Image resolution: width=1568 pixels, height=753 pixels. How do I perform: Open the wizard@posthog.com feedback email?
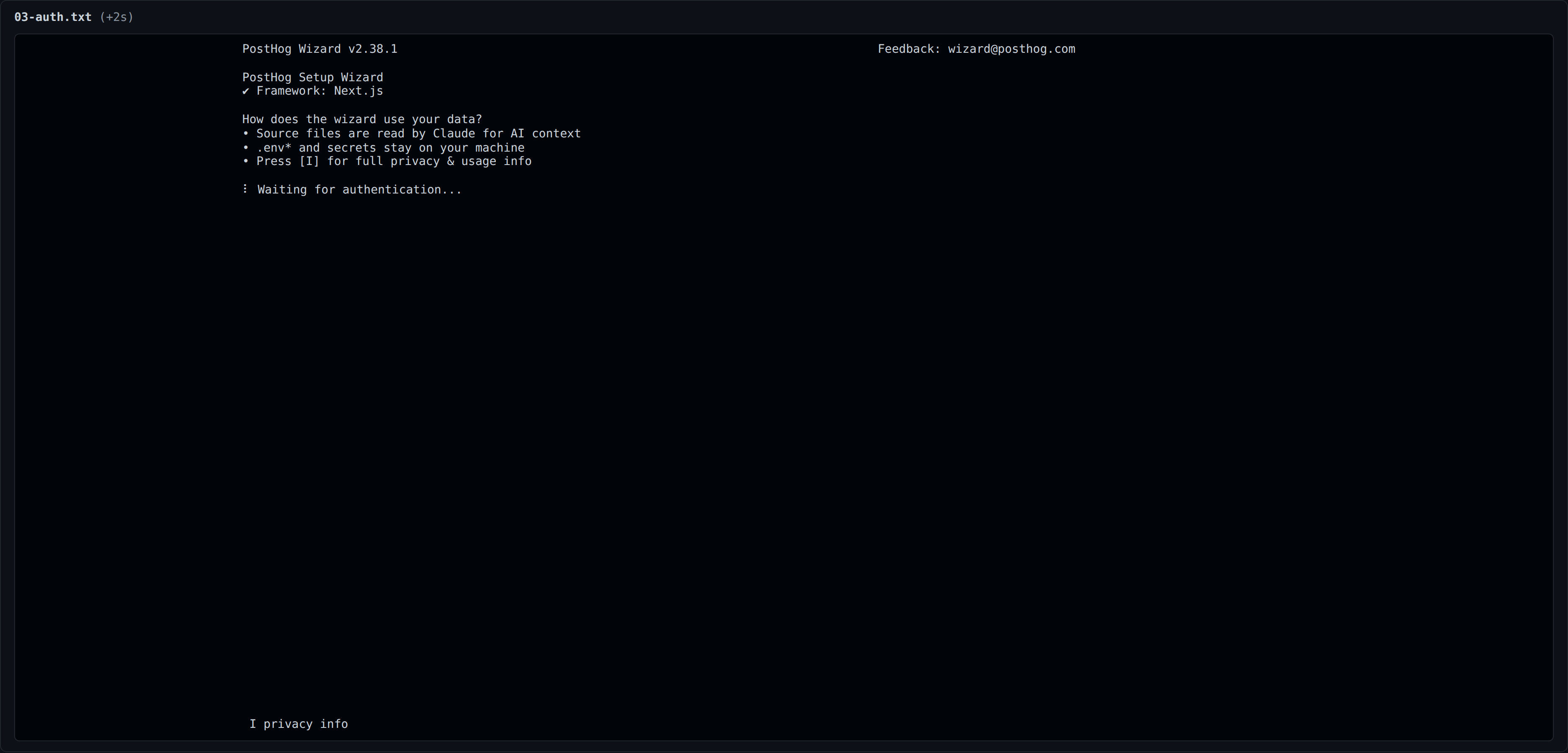pyautogui.click(x=1011, y=49)
